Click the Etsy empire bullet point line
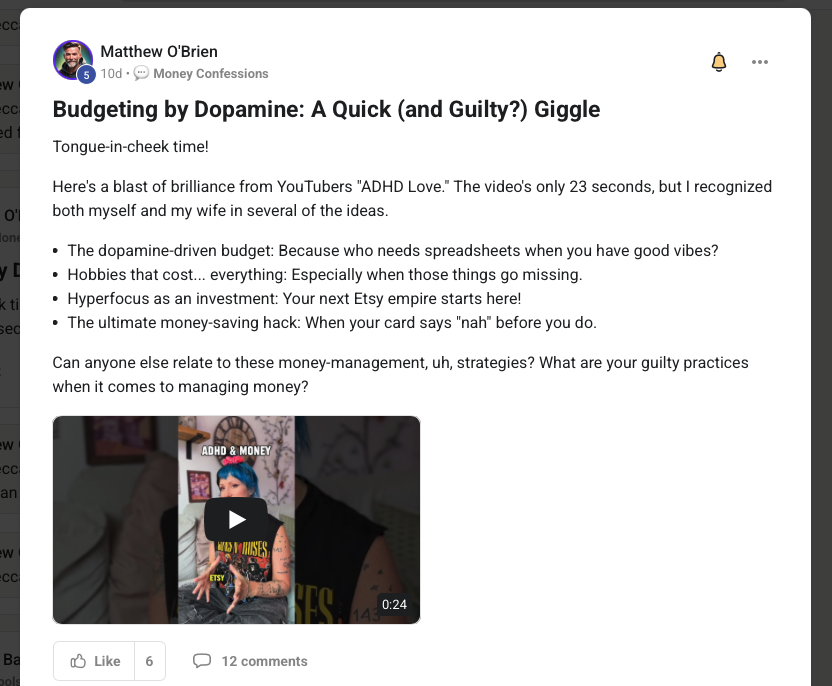Screen dimensions: 832x686 294,299
